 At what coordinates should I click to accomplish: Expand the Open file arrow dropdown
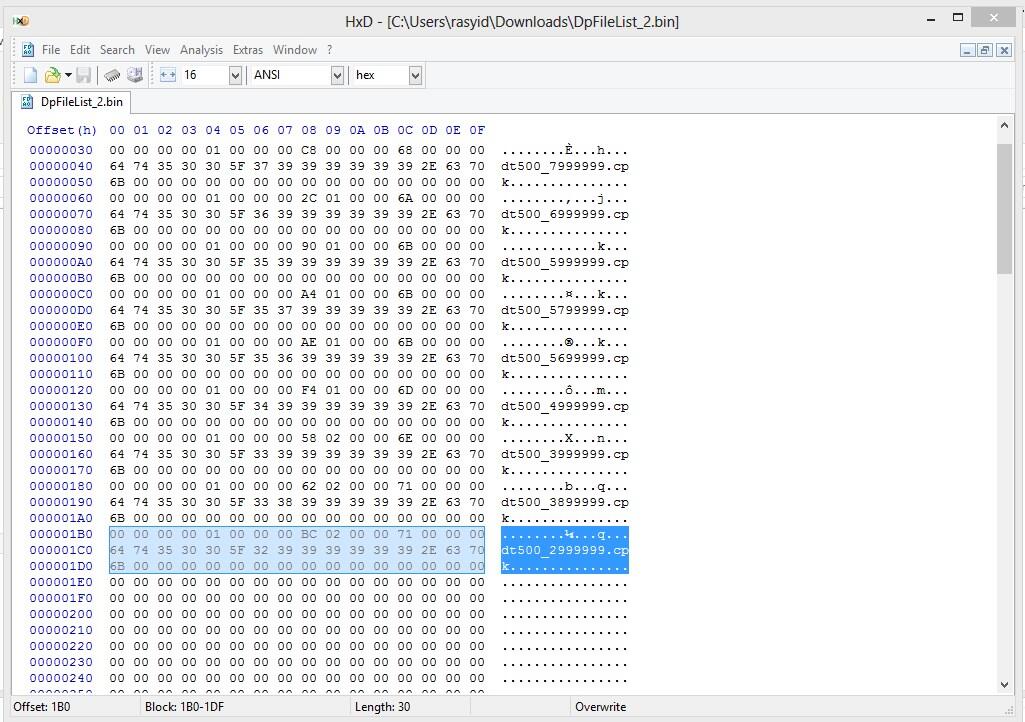[x=68, y=75]
